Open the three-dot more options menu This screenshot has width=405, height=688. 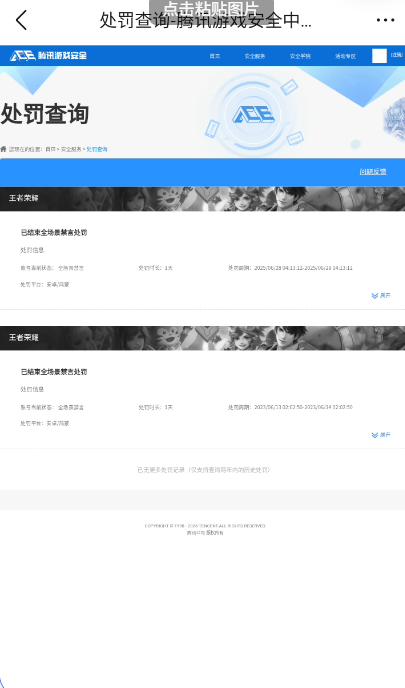[385, 20]
